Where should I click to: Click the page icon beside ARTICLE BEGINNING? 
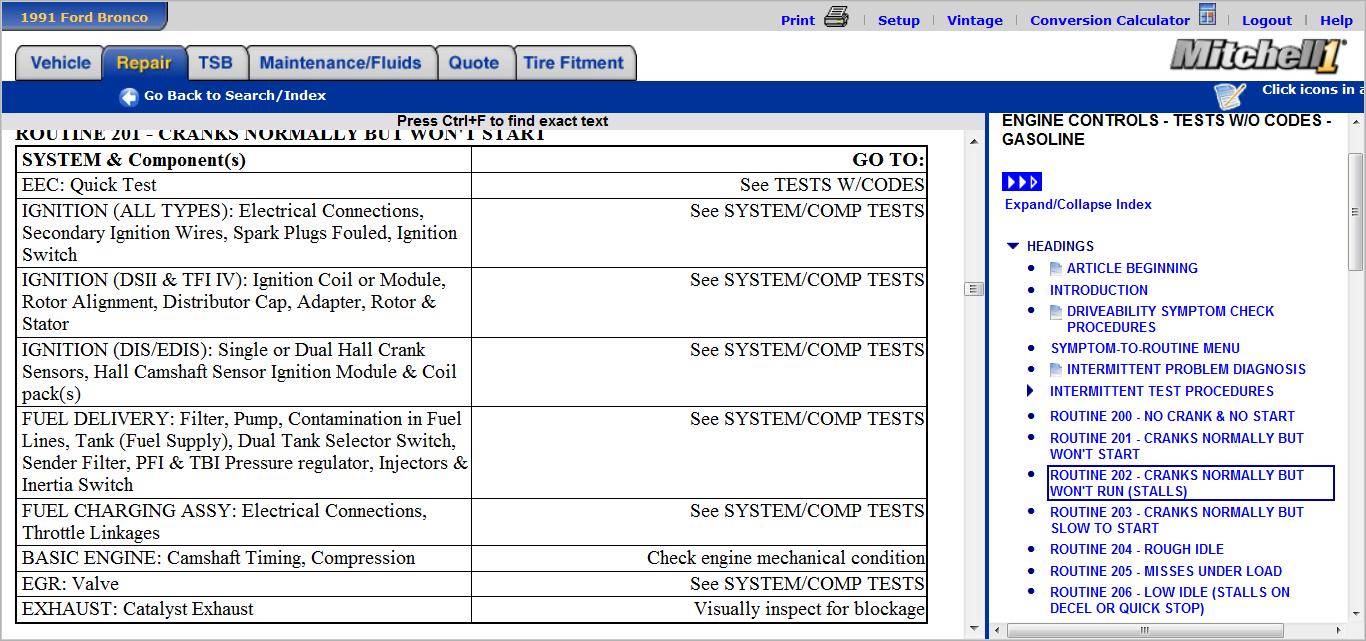click(1056, 269)
